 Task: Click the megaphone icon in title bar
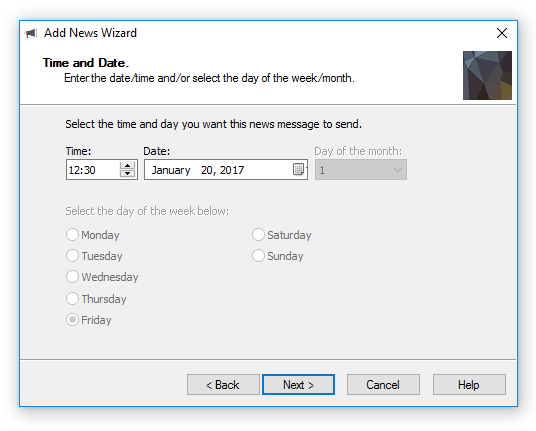31,33
